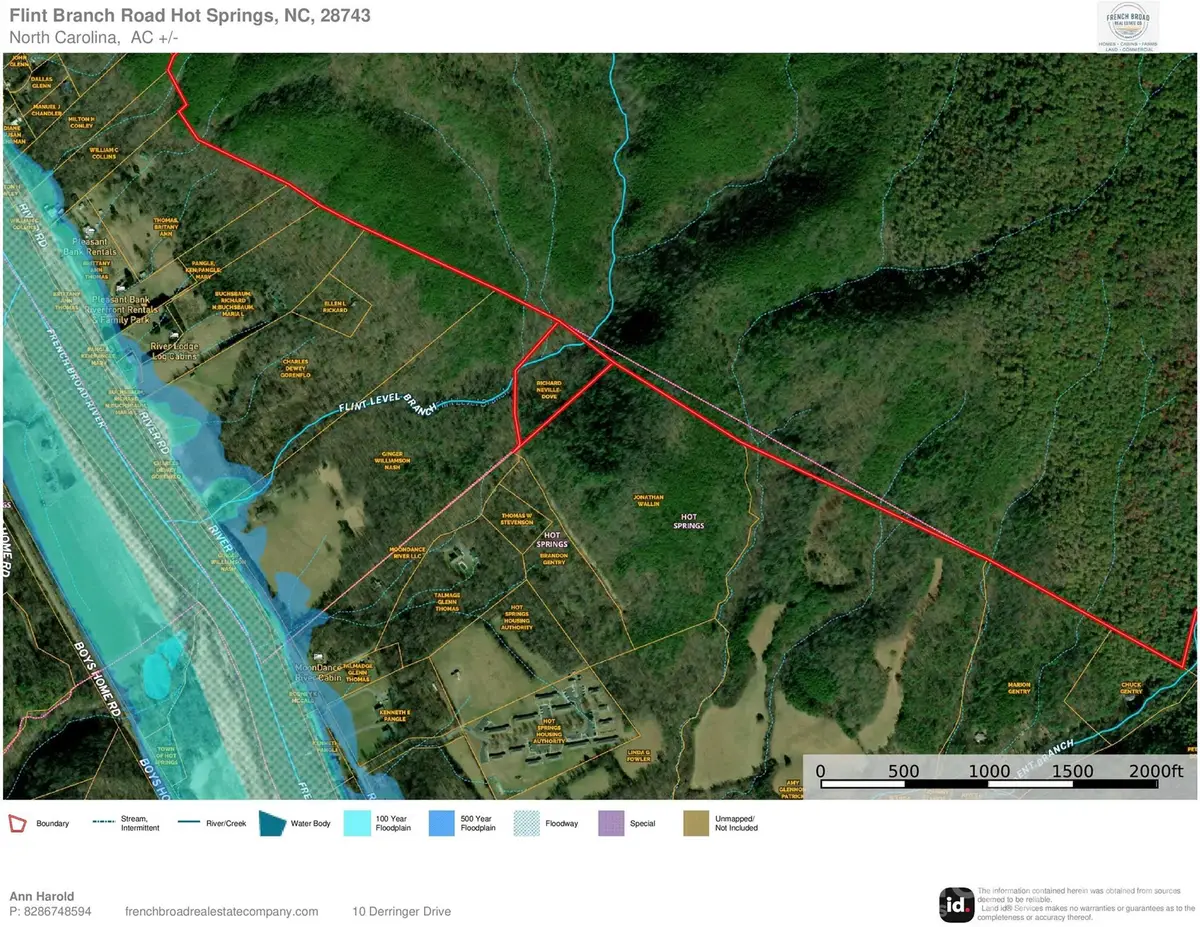Click the Boundary legend icon
This screenshot has width=1200, height=927.
[17, 824]
